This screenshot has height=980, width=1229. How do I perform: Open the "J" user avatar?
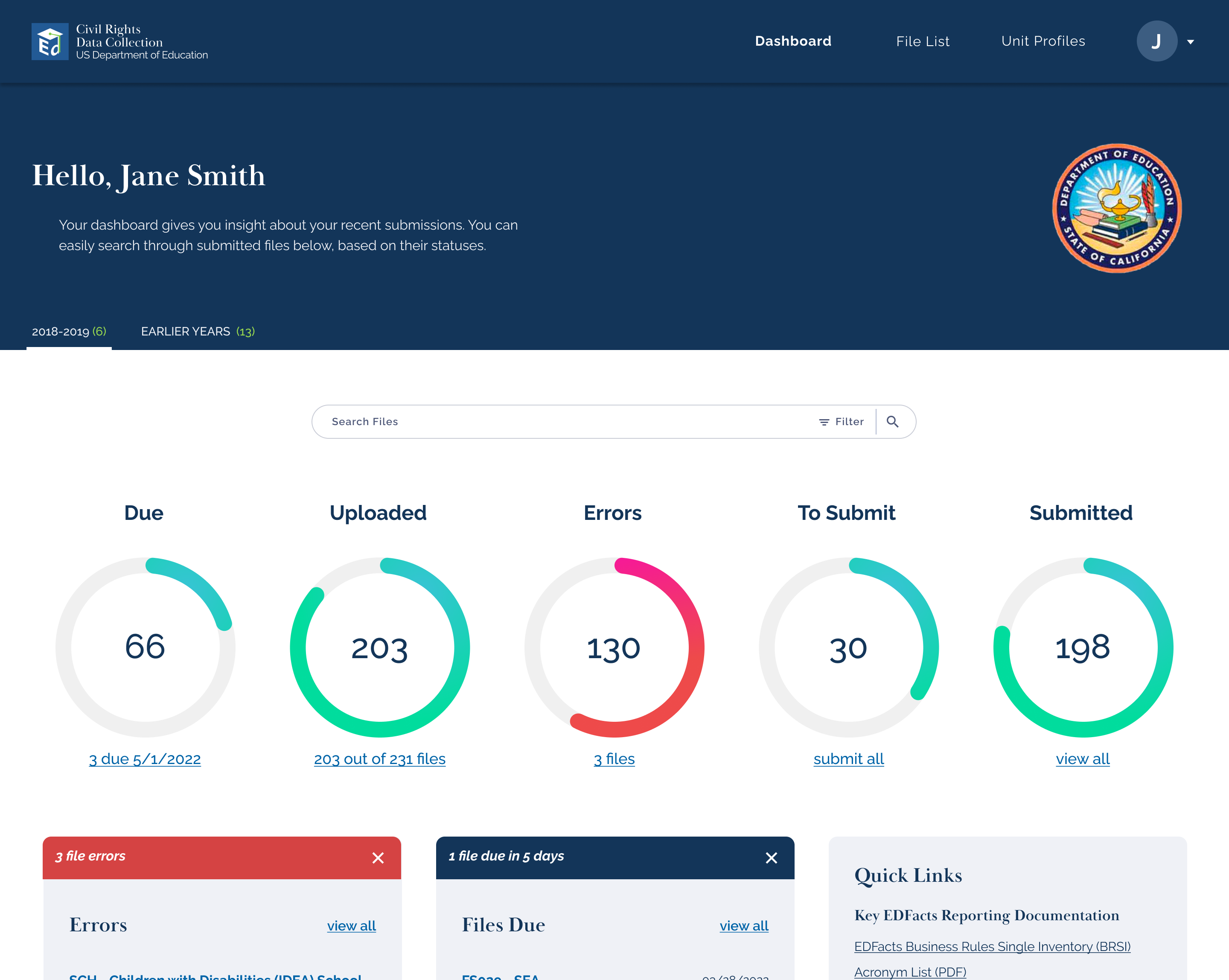click(x=1156, y=41)
